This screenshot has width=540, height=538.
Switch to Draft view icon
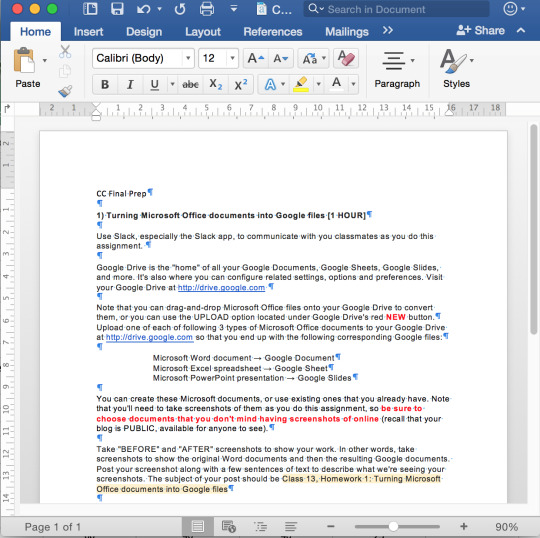pos(291,526)
